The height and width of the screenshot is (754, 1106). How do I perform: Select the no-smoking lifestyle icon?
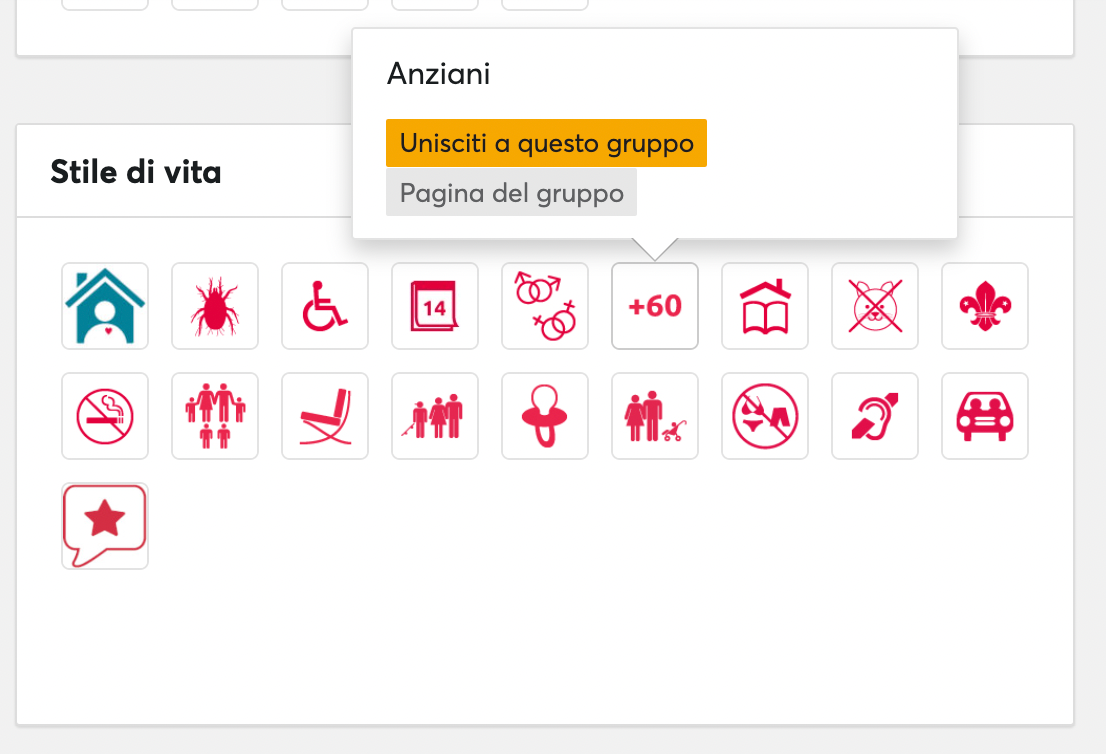coord(105,416)
